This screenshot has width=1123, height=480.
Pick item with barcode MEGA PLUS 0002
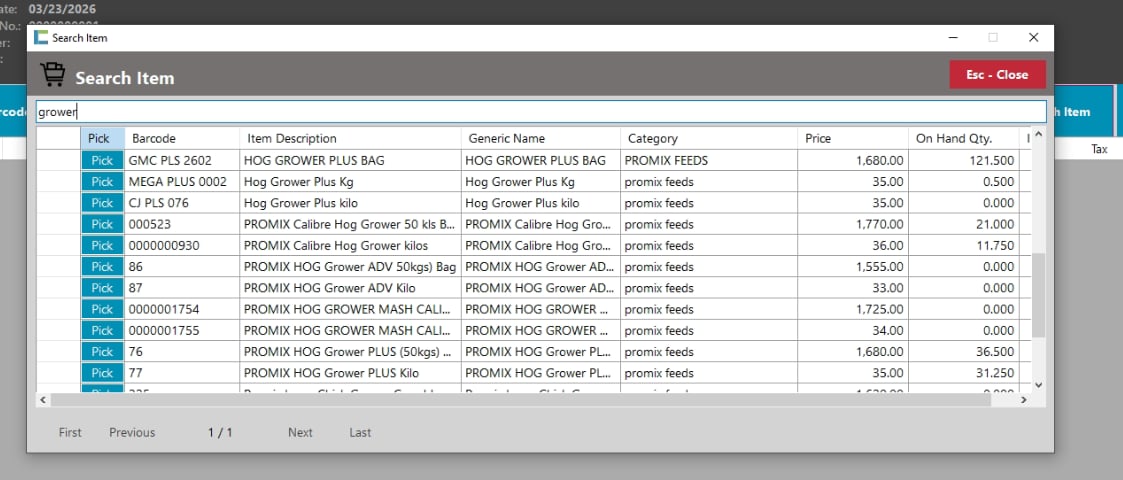pos(102,182)
